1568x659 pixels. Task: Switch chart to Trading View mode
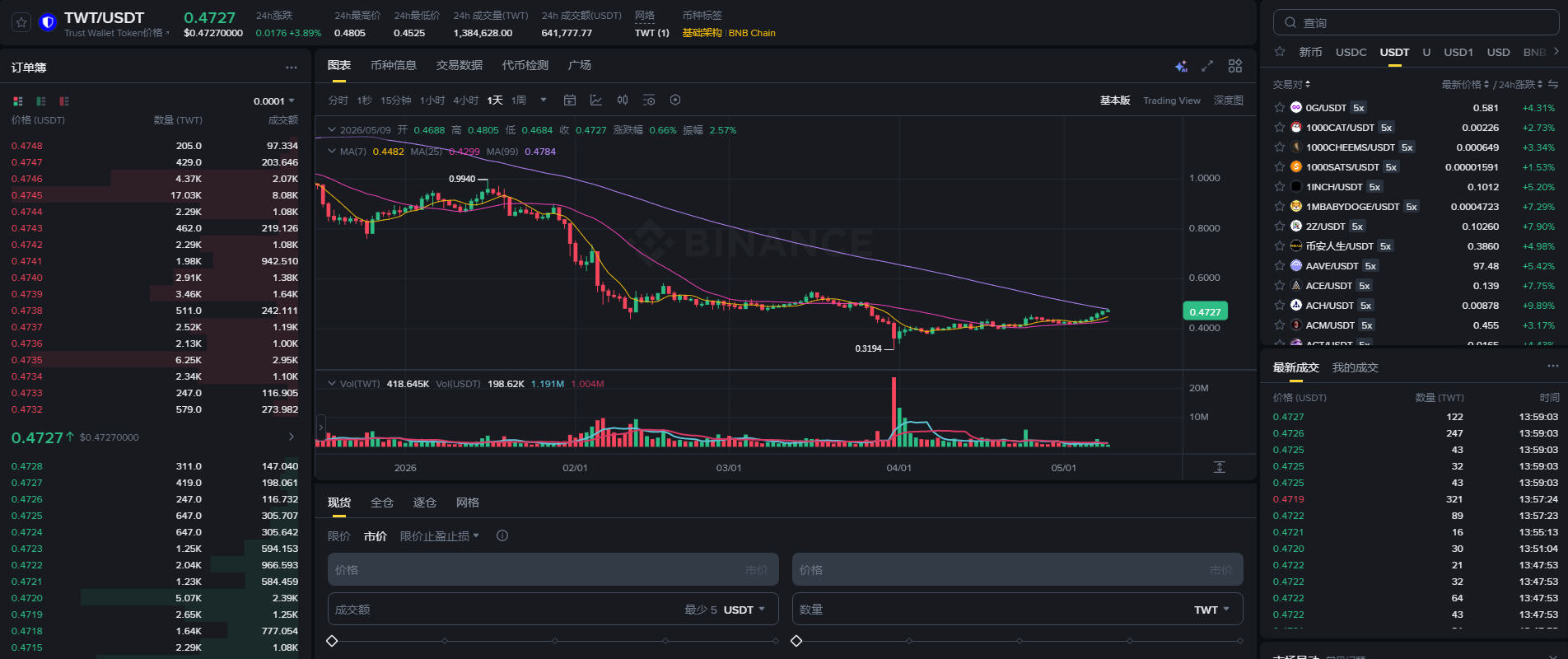click(1172, 100)
